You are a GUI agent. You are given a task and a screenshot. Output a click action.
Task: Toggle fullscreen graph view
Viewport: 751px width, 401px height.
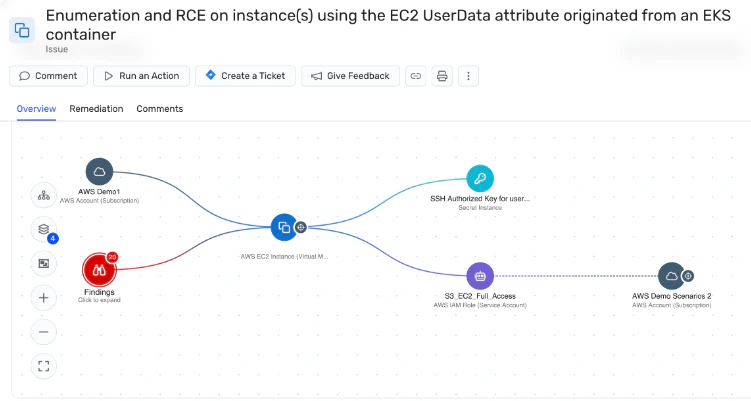click(x=44, y=367)
